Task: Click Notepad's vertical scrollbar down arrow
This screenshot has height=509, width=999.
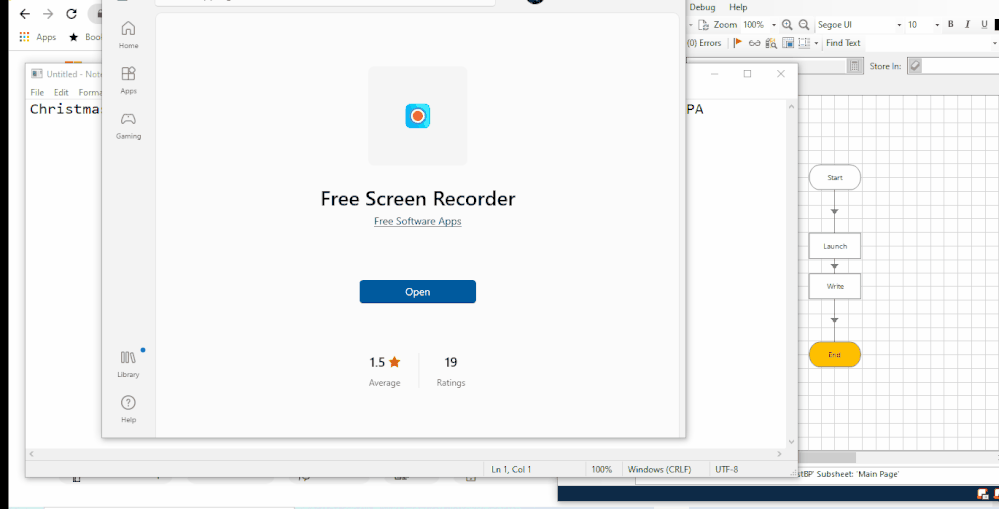Action: click(x=791, y=441)
